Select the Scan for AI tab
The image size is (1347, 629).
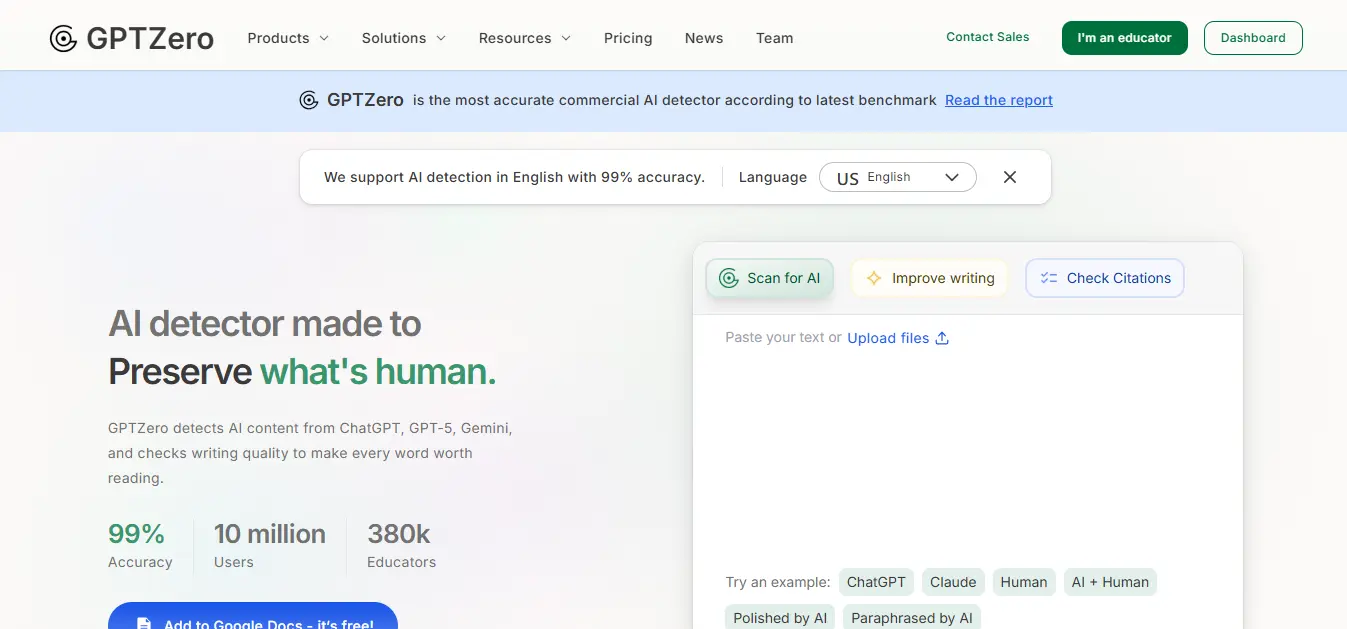770,278
